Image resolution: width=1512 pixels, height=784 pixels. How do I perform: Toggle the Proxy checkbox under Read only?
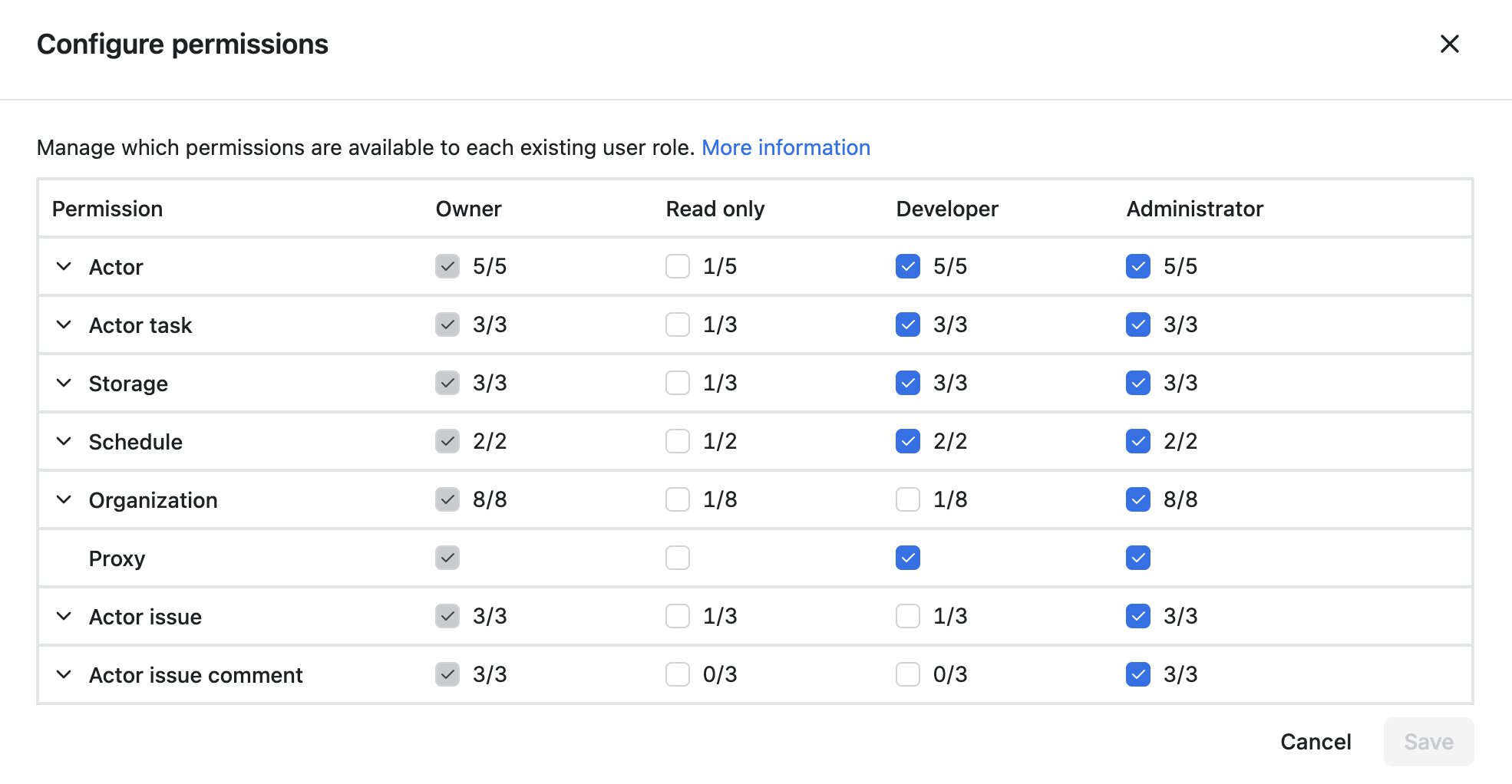[x=677, y=558]
